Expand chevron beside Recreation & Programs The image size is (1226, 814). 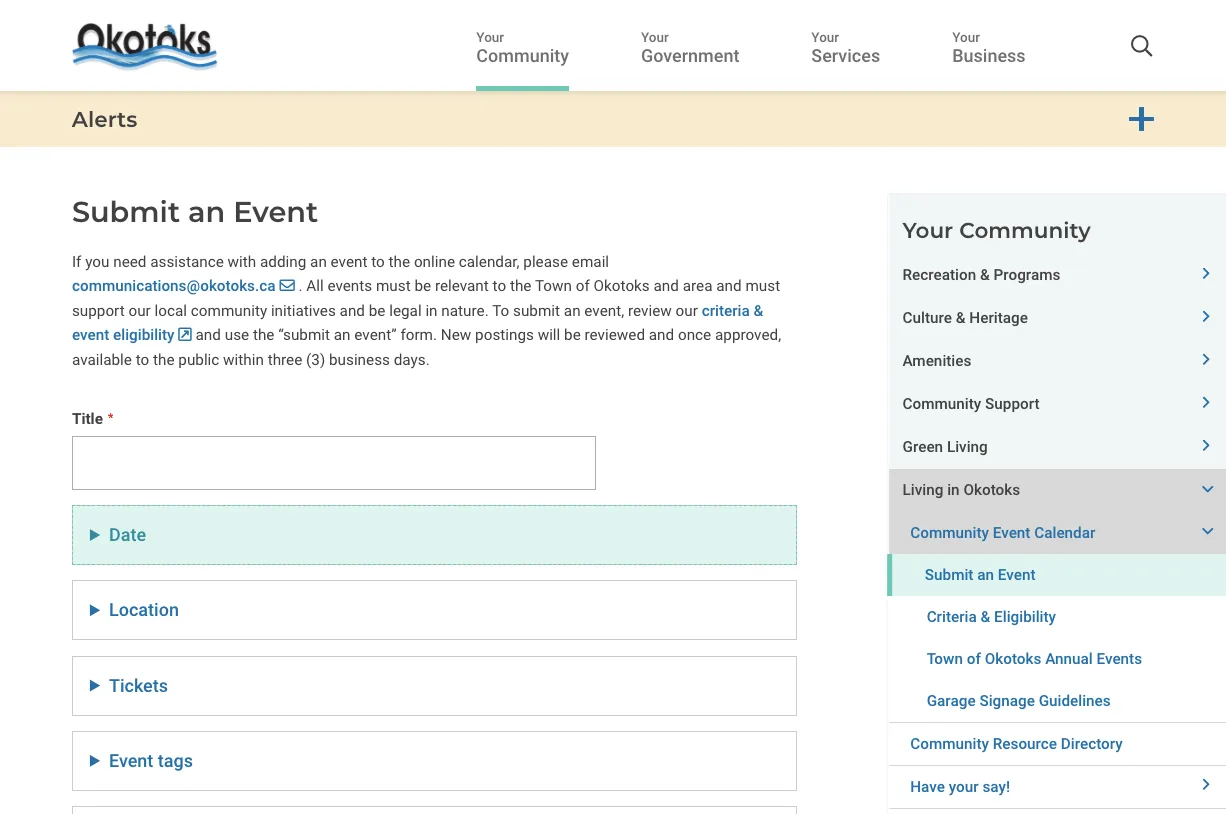1206,273
